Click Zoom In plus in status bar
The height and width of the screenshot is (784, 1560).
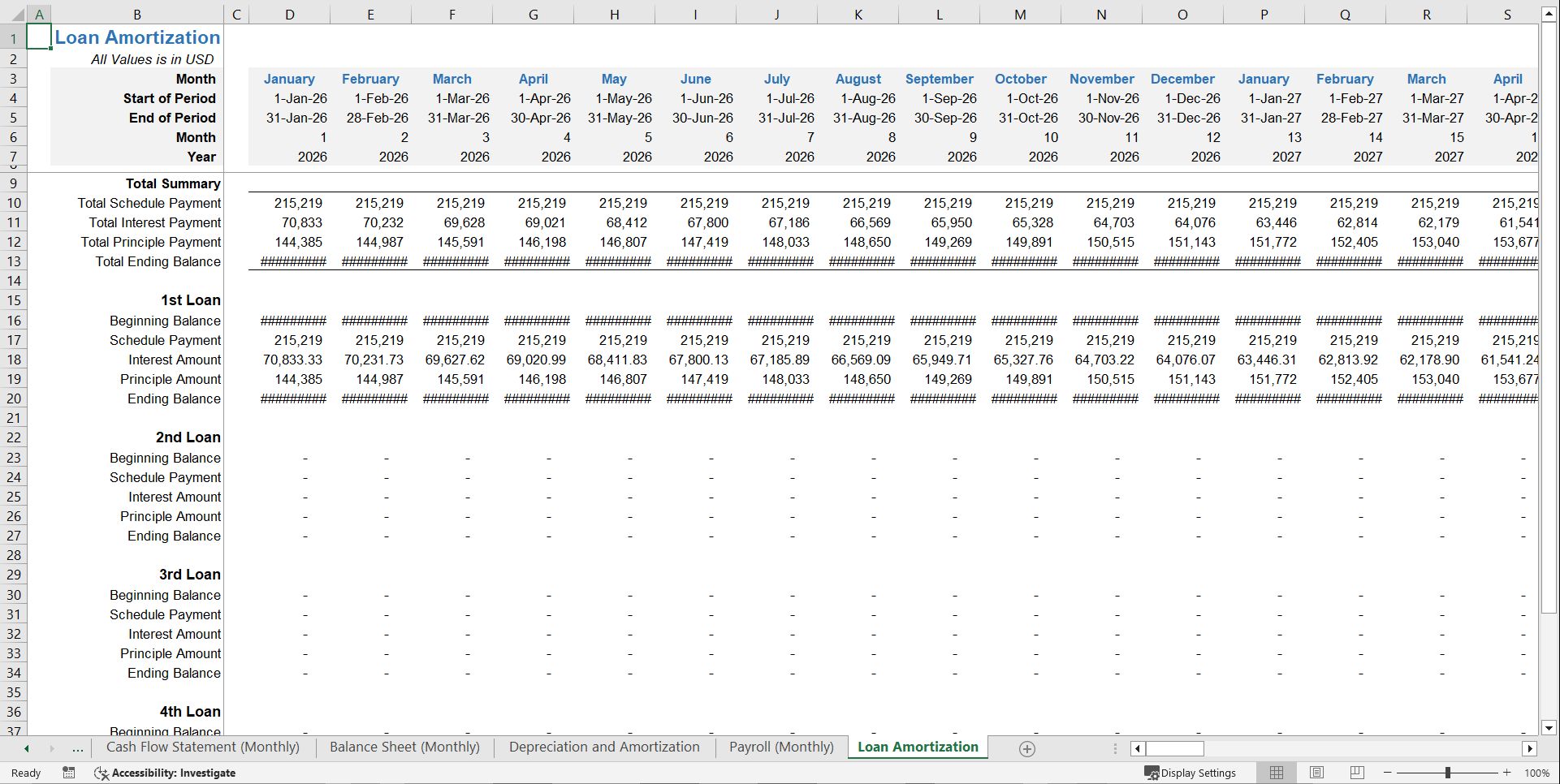tap(1506, 773)
